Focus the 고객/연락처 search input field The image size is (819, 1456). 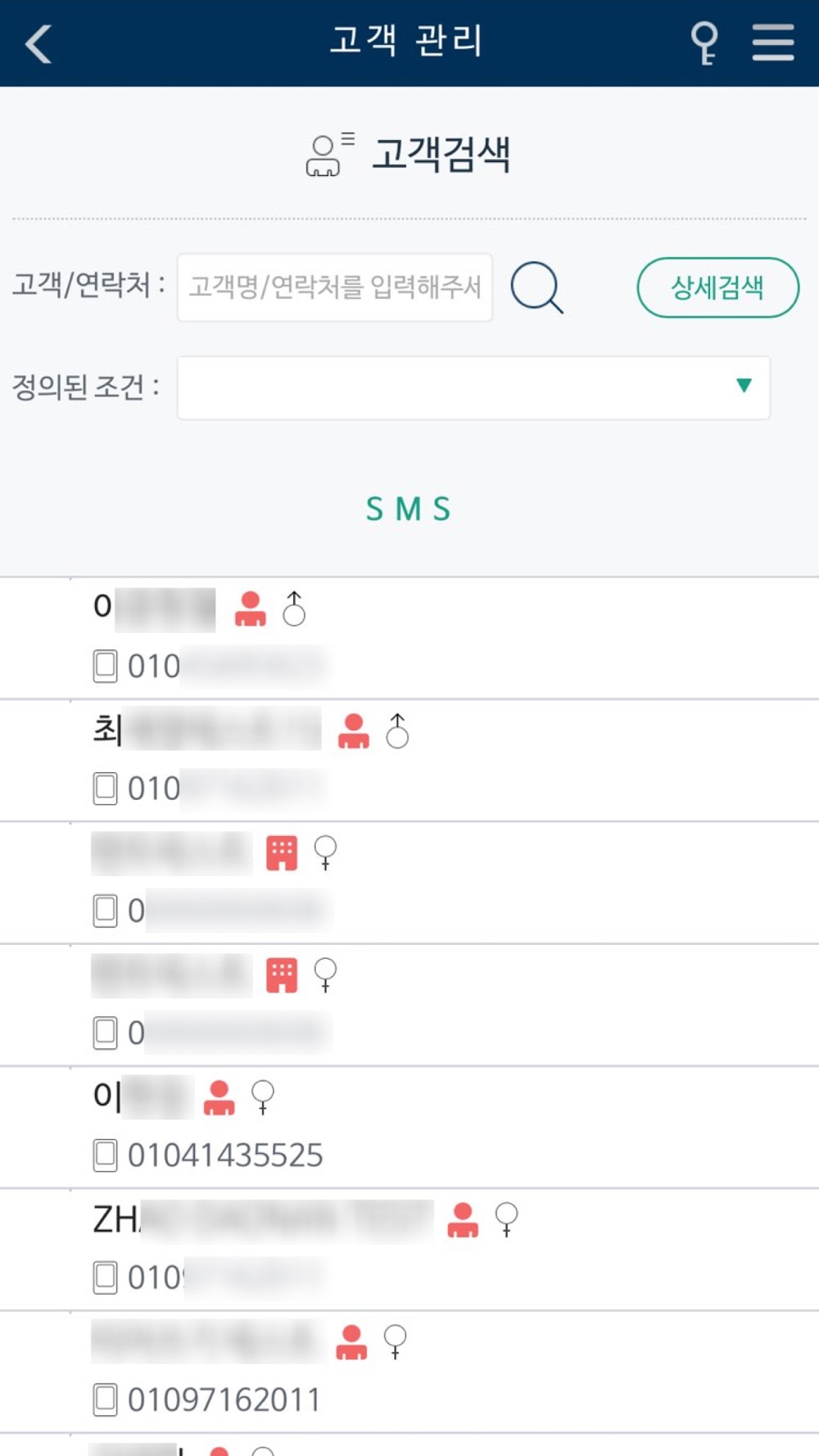pyautogui.click(x=334, y=287)
